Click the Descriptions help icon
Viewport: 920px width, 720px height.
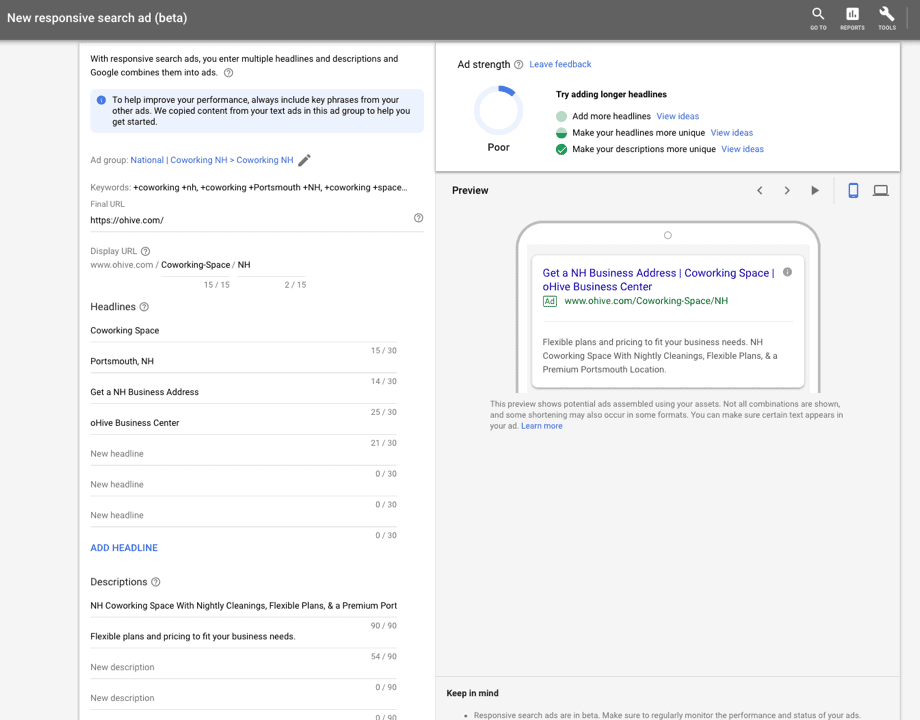tap(155, 582)
